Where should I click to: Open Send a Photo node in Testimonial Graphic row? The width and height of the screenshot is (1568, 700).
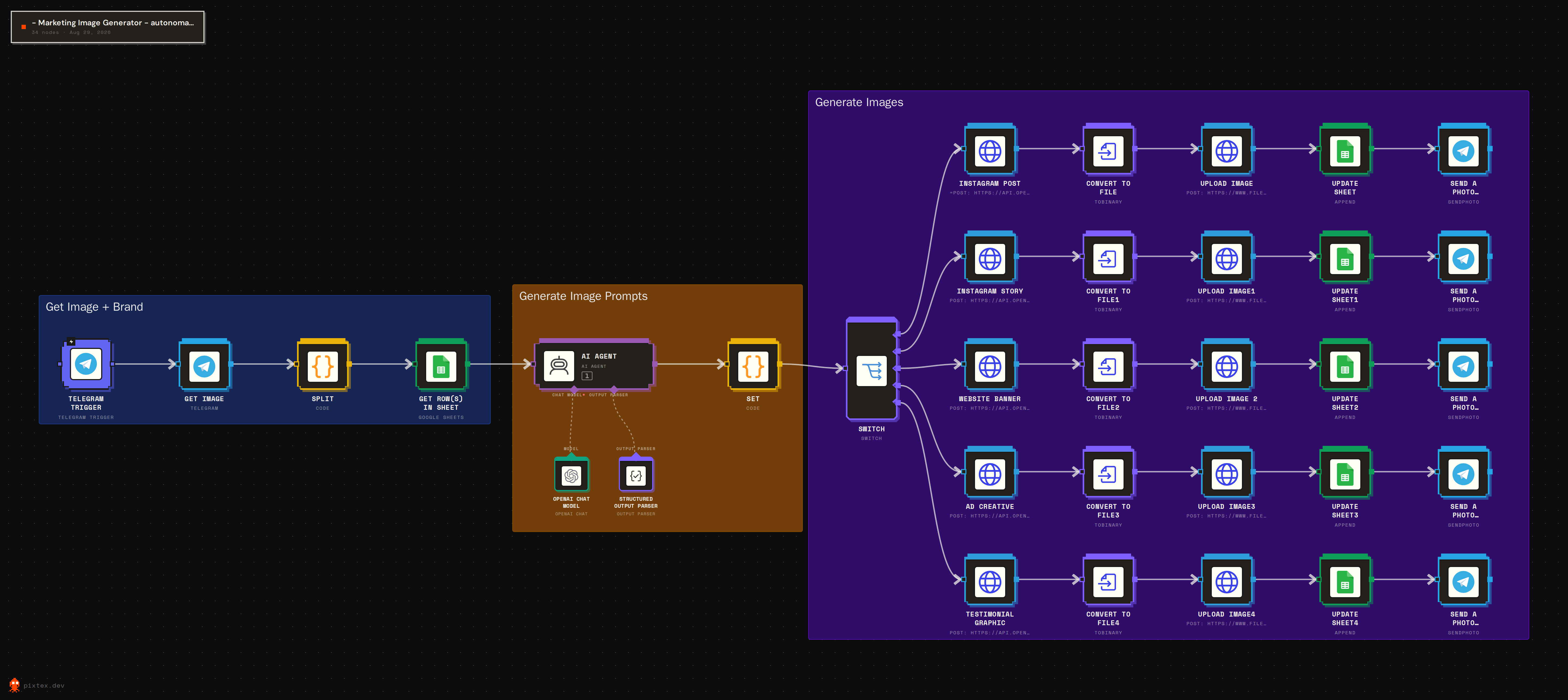point(1463,580)
